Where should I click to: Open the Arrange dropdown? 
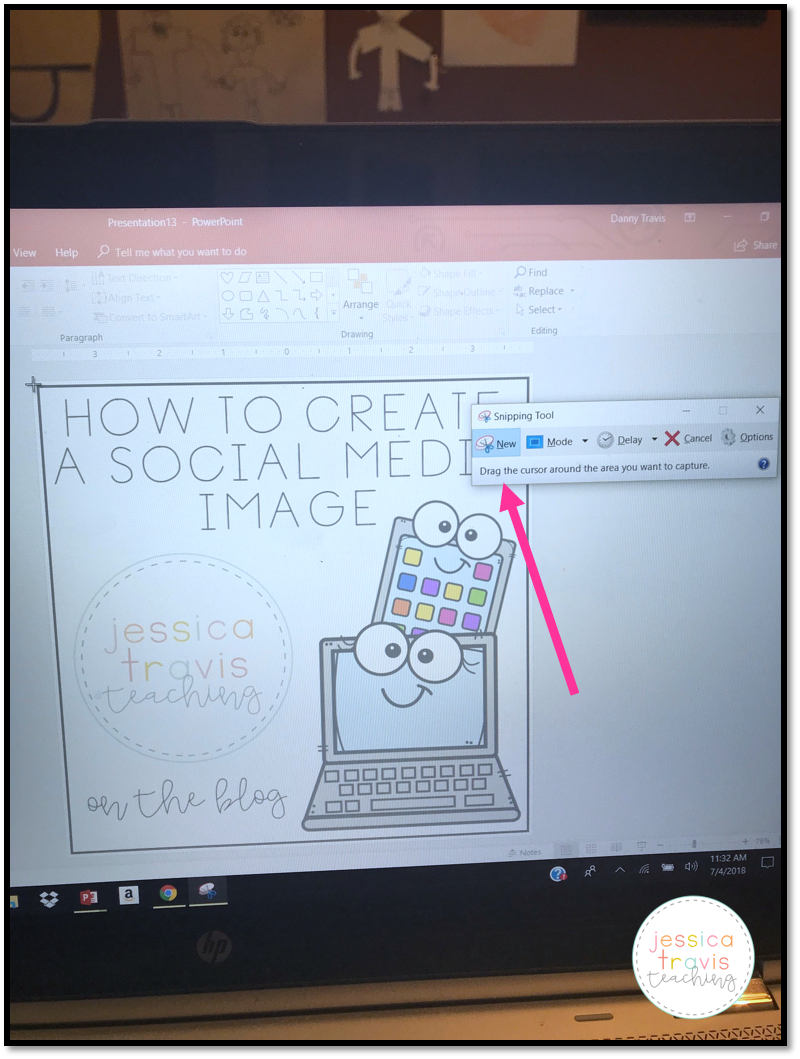tap(360, 294)
